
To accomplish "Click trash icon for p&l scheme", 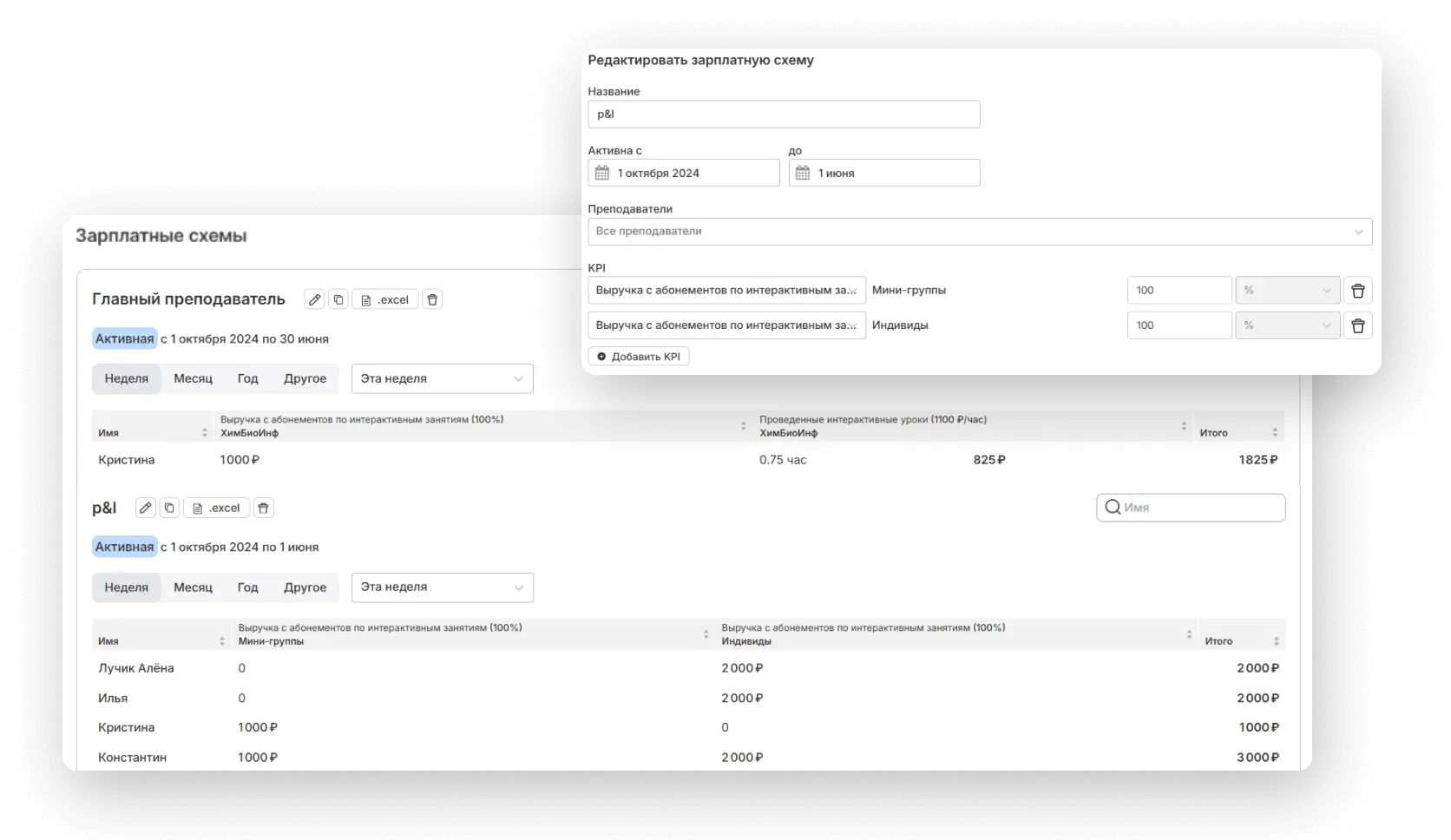I will [x=263, y=508].
